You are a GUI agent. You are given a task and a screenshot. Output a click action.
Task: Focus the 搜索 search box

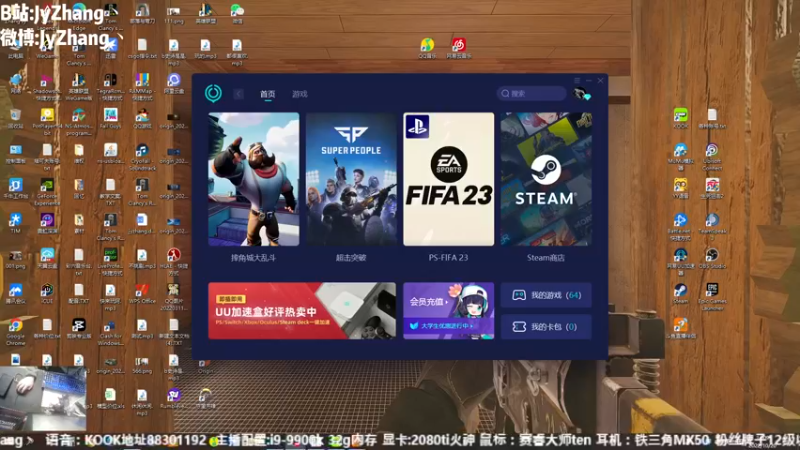click(531, 93)
